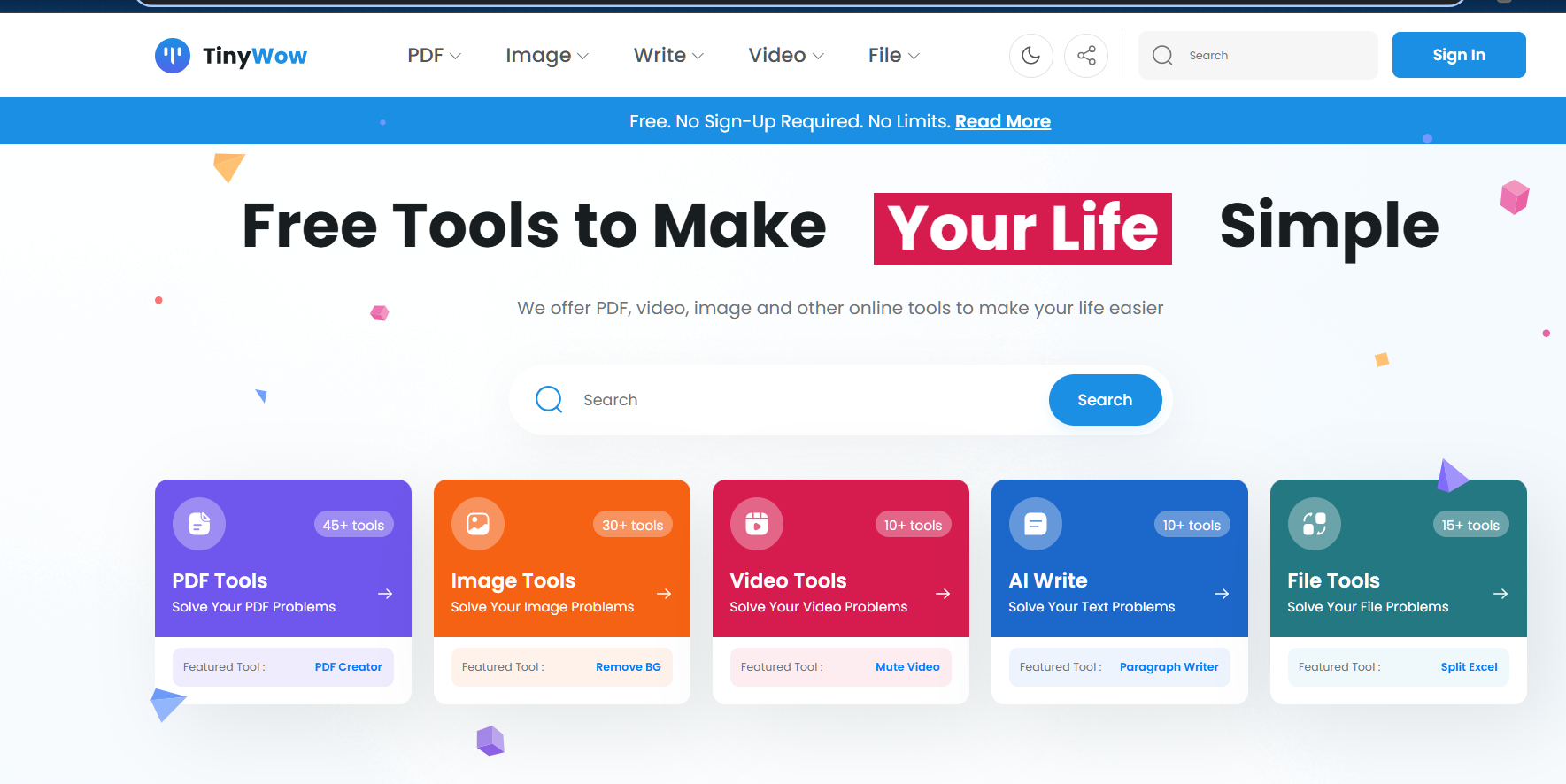This screenshot has width=1566, height=784.
Task: Click the header search magnifier icon
Action: tap(1162, 56)
